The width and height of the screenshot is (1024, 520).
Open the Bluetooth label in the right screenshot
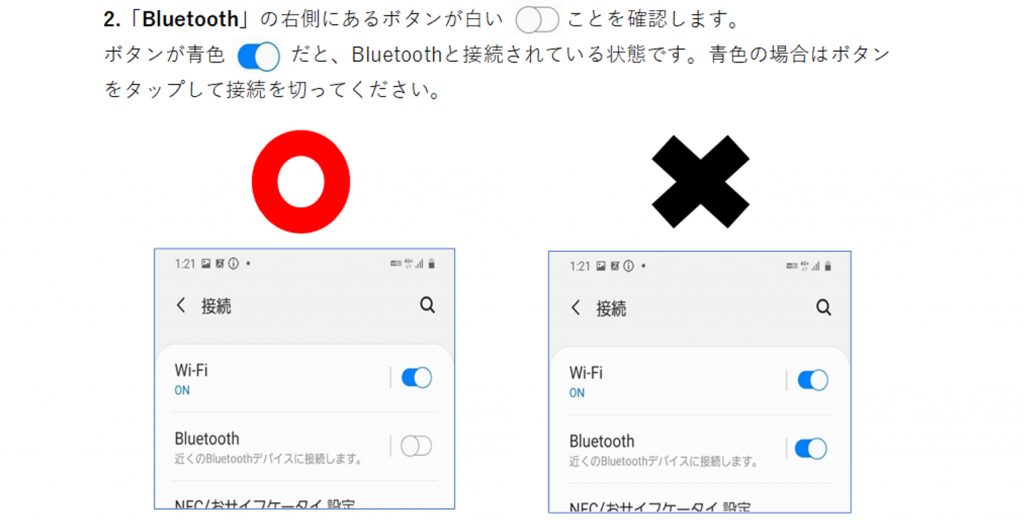tap(601, 441)
